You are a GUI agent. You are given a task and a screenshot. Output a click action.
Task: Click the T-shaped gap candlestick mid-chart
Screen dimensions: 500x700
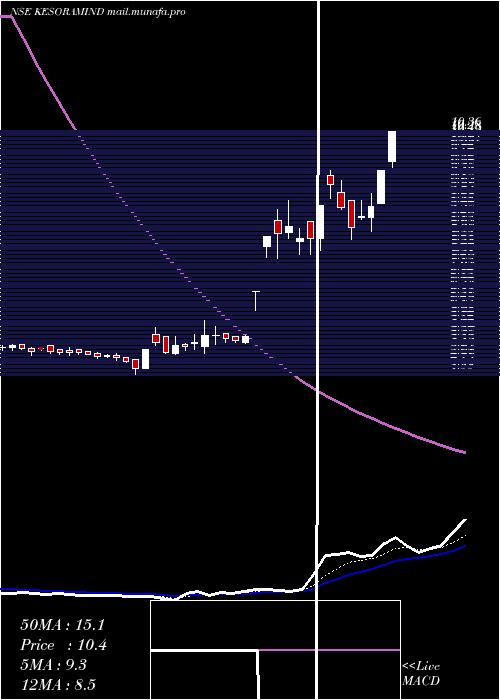click(256, 301)
